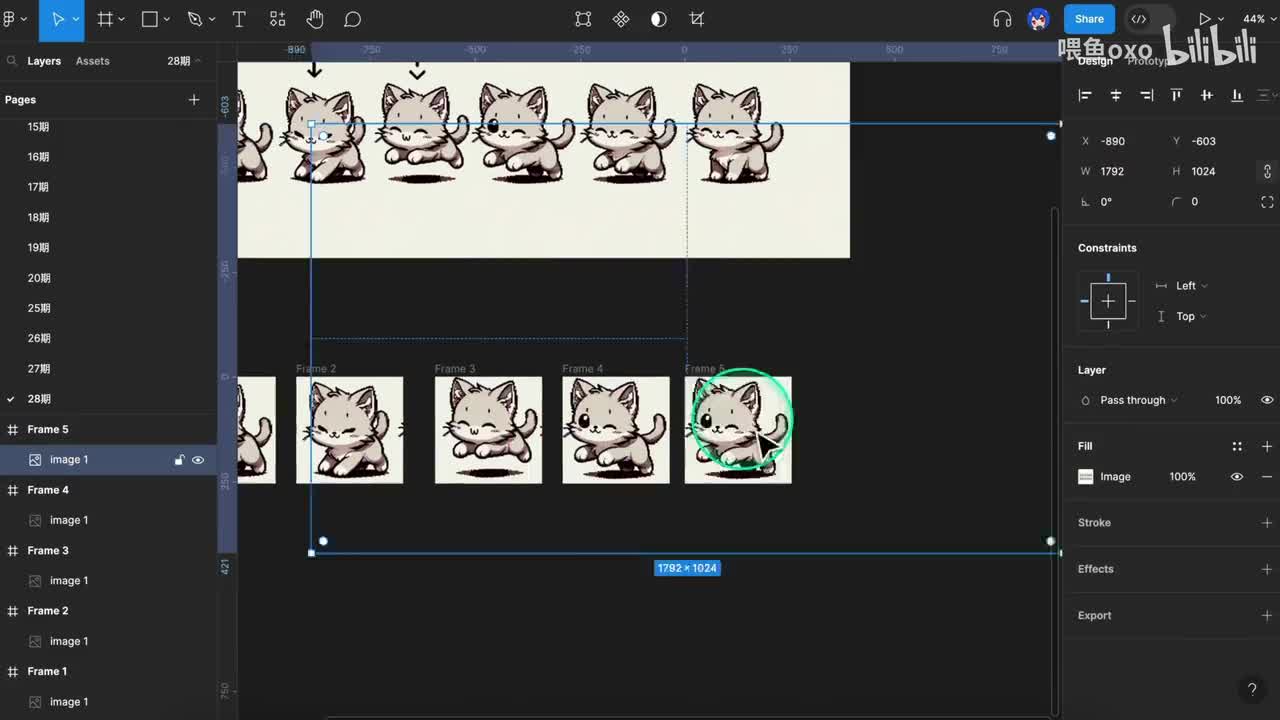Expand the 44% zoom dropdown
Viewport: 1280px width, 720px height.
1256,19
